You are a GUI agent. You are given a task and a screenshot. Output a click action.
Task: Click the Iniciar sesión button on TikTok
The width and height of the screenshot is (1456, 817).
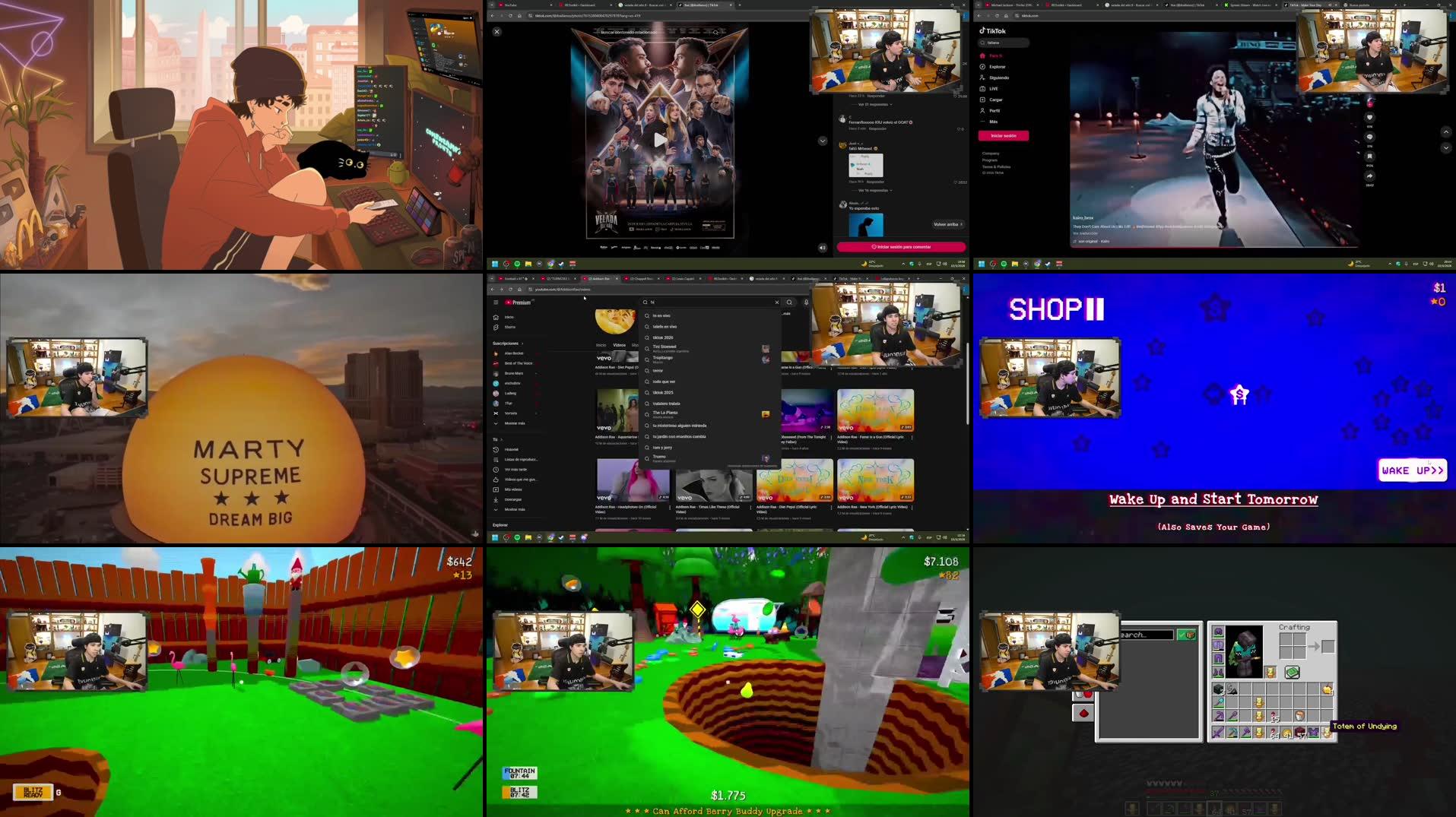pos(1004,135)
